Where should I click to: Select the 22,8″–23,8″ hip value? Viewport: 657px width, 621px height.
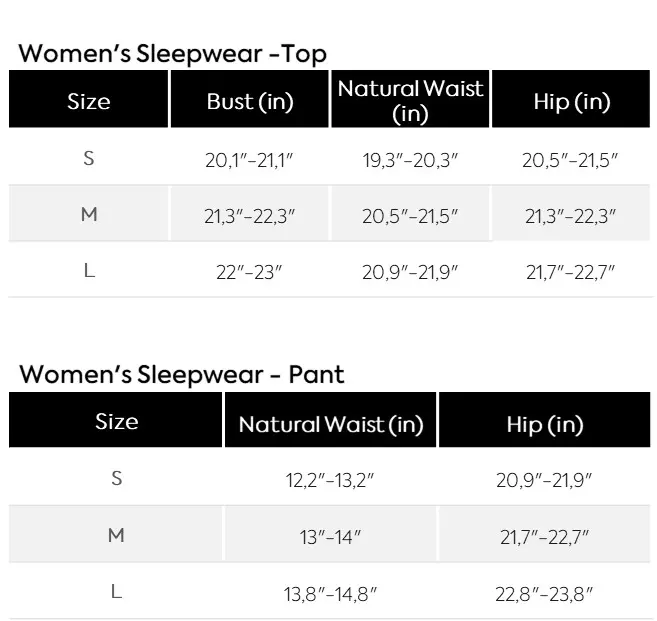pos(545,594)
